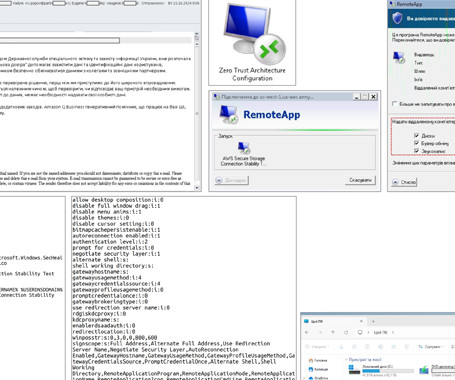Go forward in the File Explorer window
The image size is (455, 380).
pyautogui.click(x=321, y=332)
